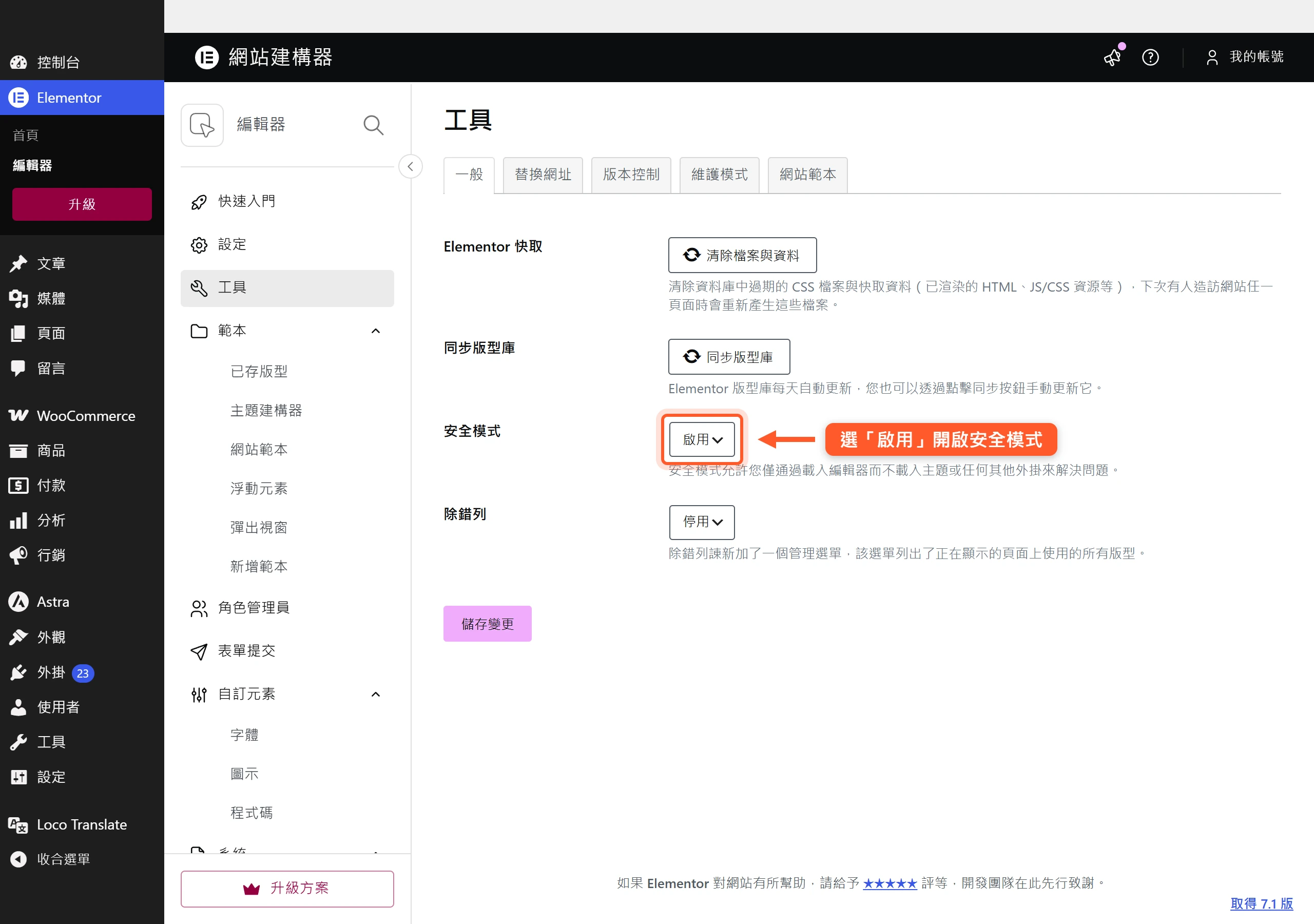
Task: Open 商品 products icon
Action: coord(18,451)
